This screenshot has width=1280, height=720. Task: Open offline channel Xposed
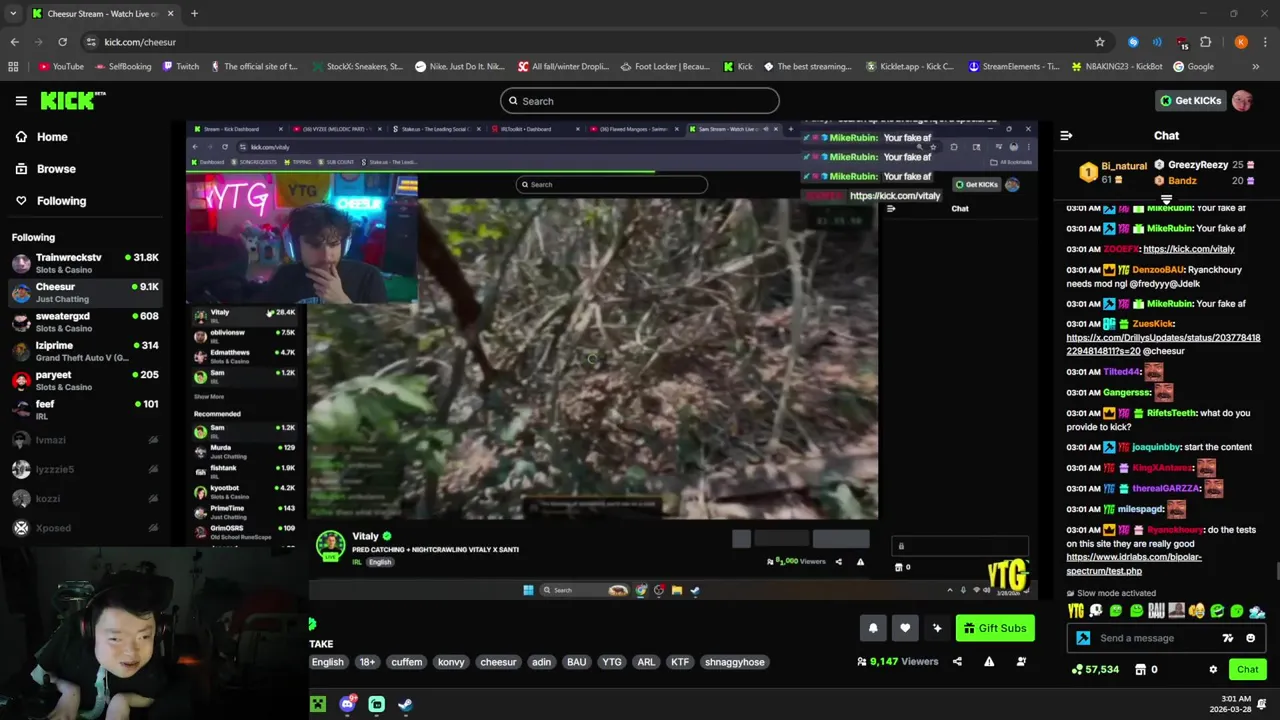click(85, 528)
